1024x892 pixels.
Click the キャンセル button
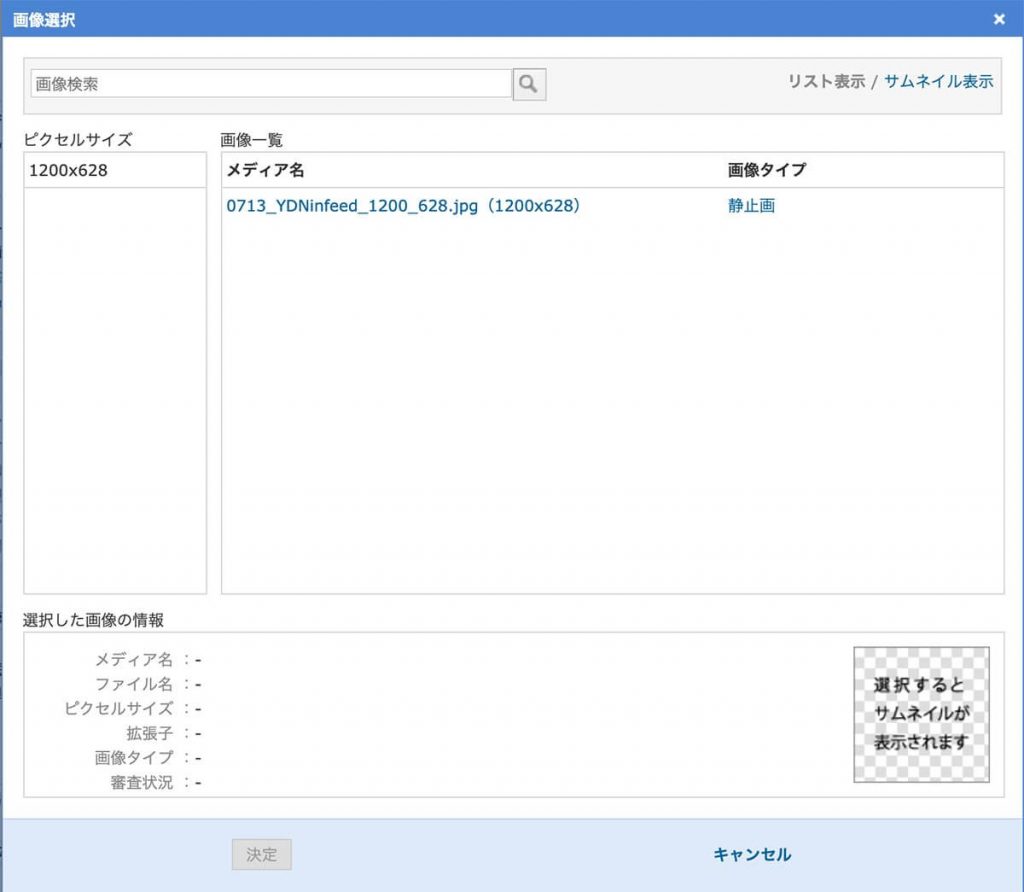[x=752, y=854]
